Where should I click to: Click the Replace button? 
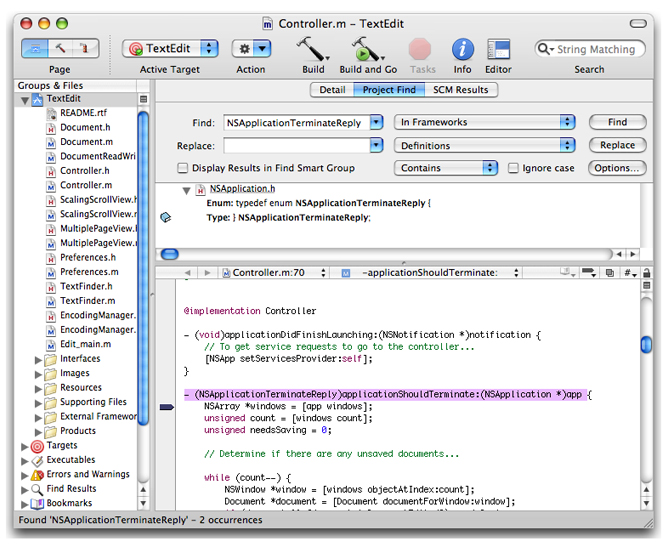617,145
